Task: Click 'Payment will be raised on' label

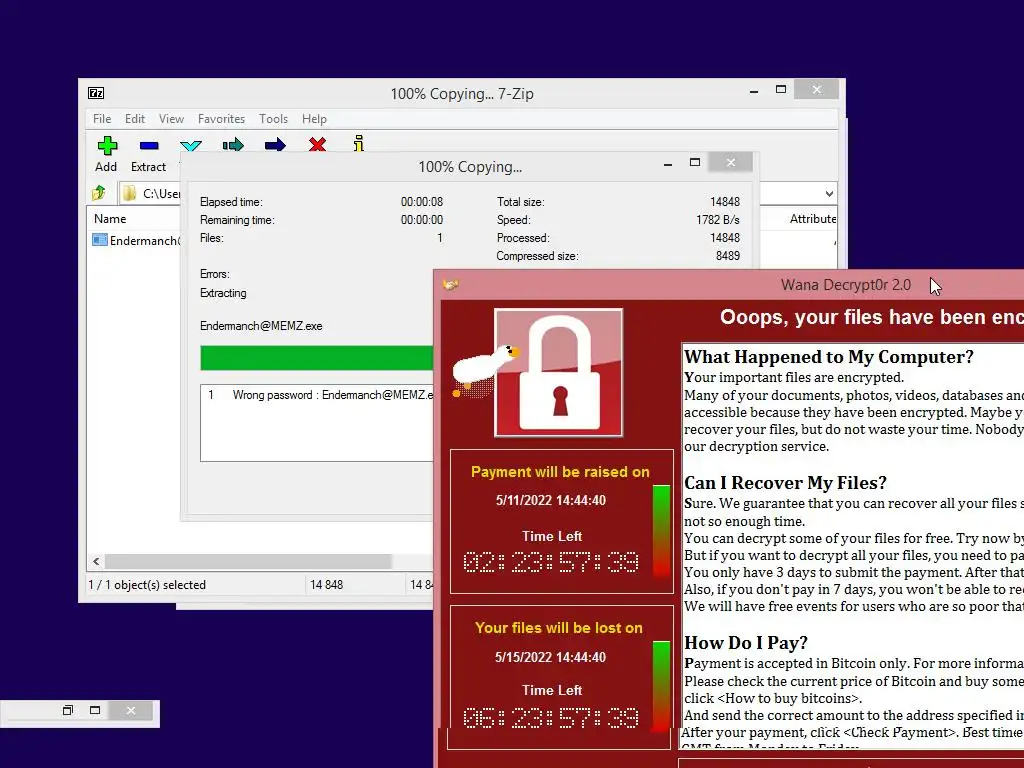Action: click(x=560, y=472)
